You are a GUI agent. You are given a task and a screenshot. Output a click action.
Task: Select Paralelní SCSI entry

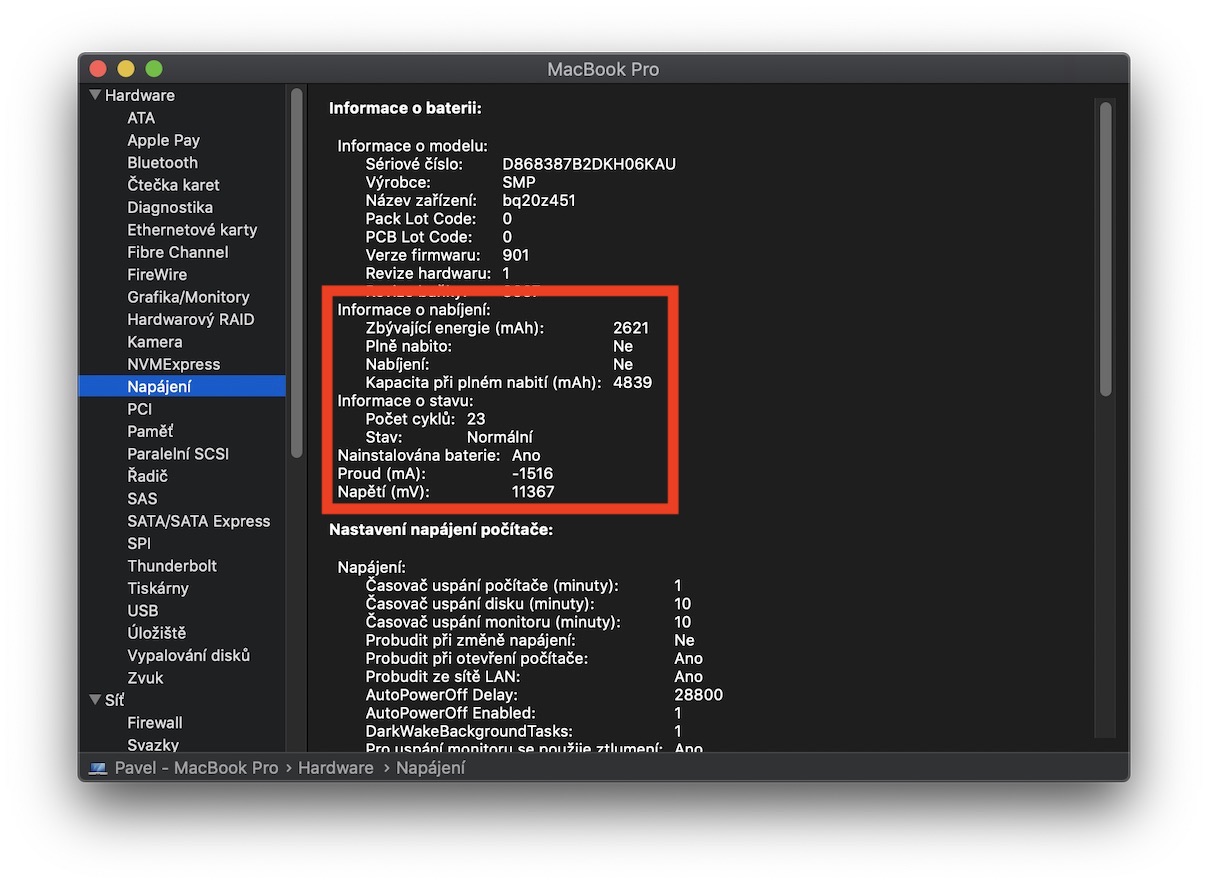178,454
